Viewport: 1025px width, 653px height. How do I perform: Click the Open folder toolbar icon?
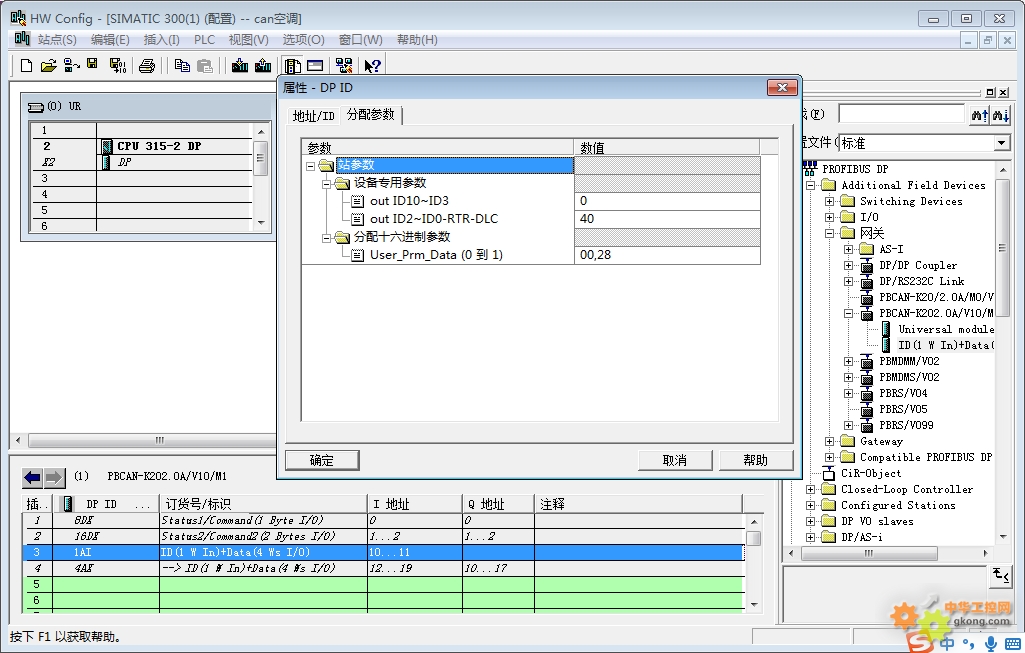click(48, 65)
